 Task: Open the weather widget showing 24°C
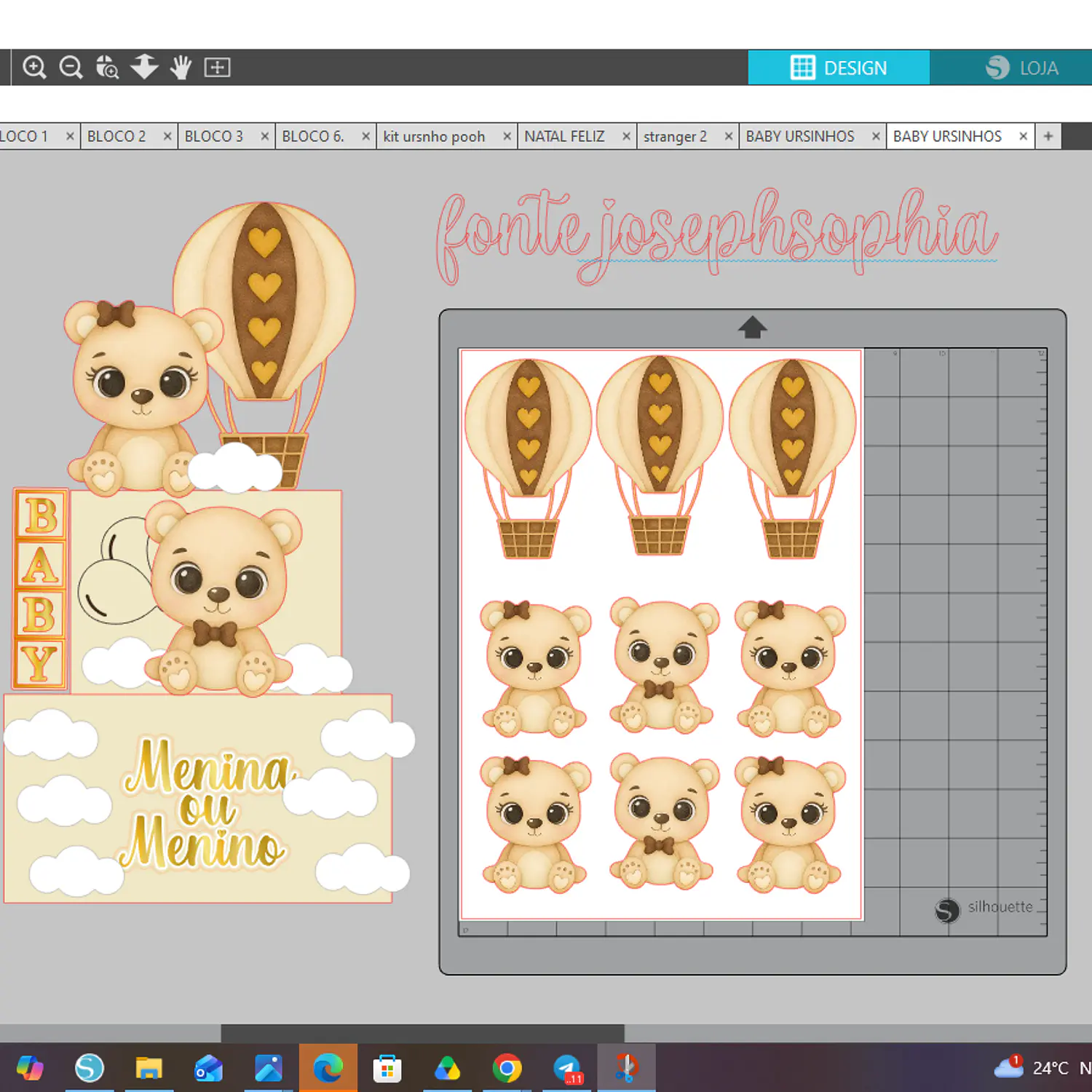click(x=1030, y=1068)
